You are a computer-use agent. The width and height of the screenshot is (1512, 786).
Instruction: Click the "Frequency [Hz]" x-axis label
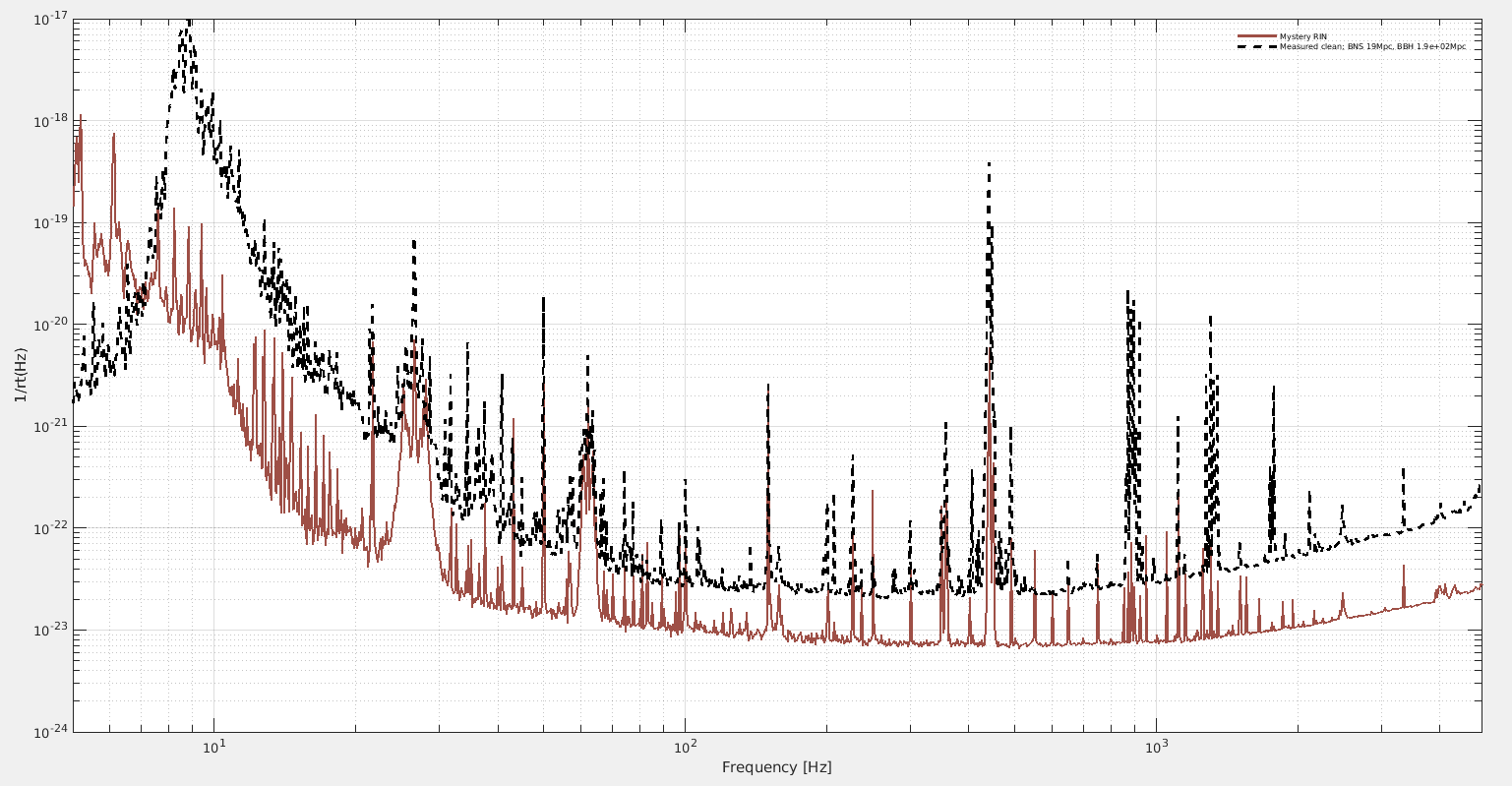776,767
